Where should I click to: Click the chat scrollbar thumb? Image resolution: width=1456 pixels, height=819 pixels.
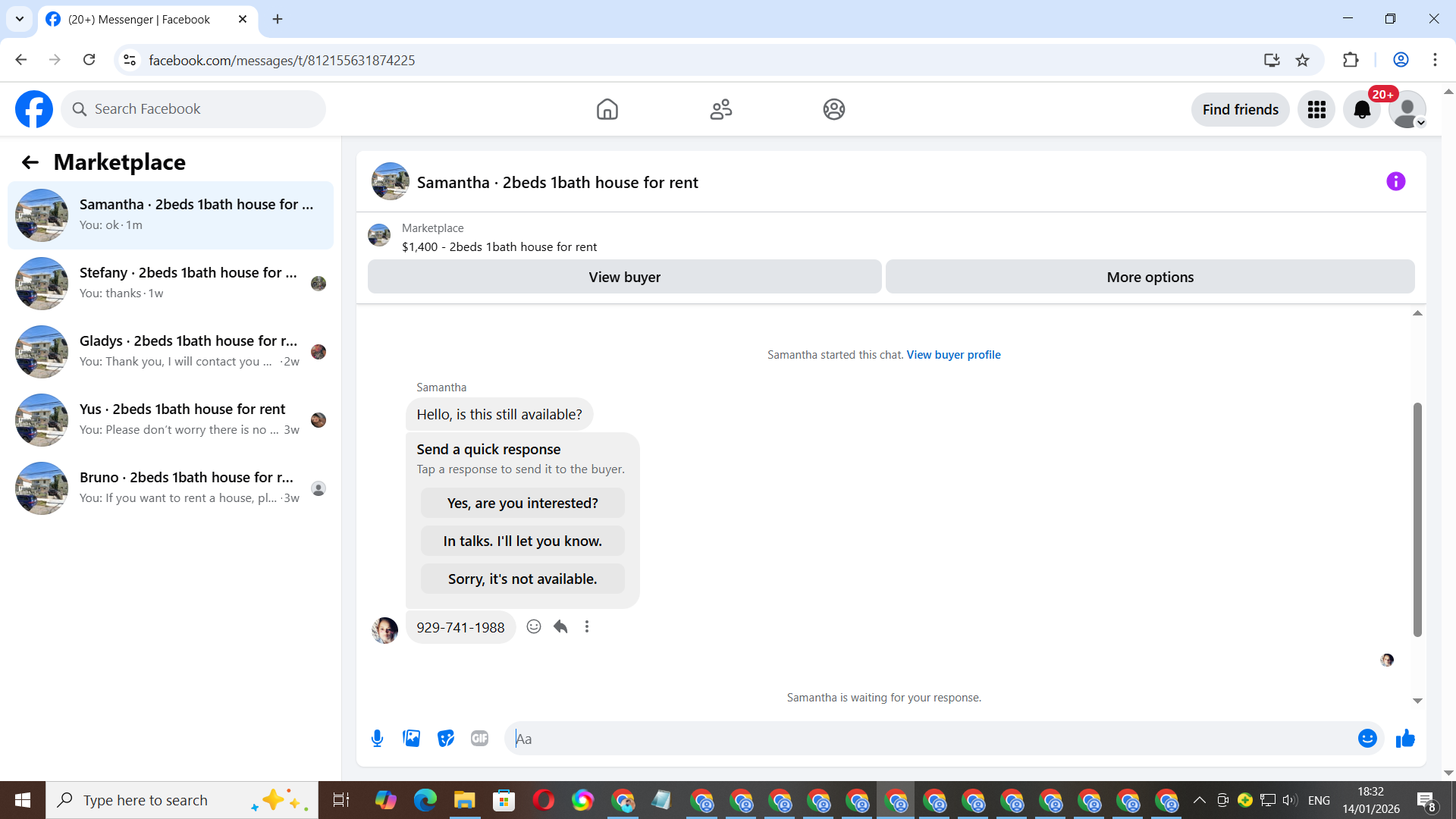pos(1417,519)
